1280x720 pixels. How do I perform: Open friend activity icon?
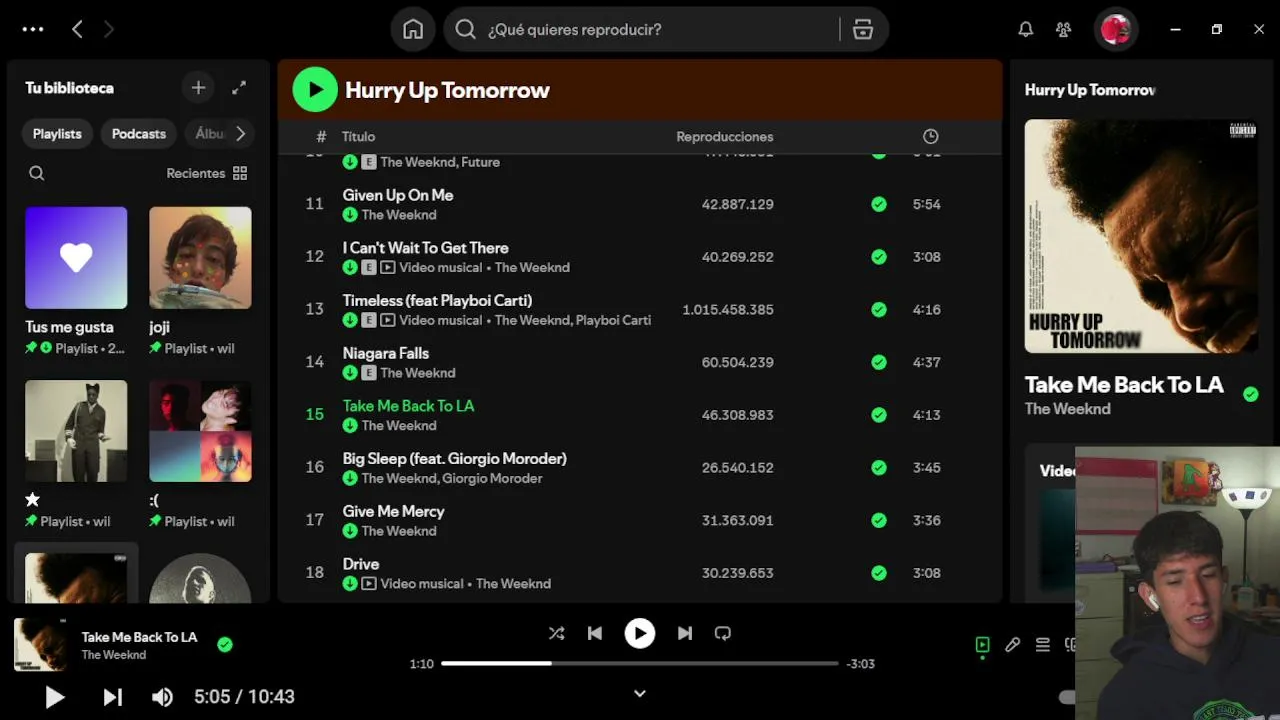(x=1064, y=30)
